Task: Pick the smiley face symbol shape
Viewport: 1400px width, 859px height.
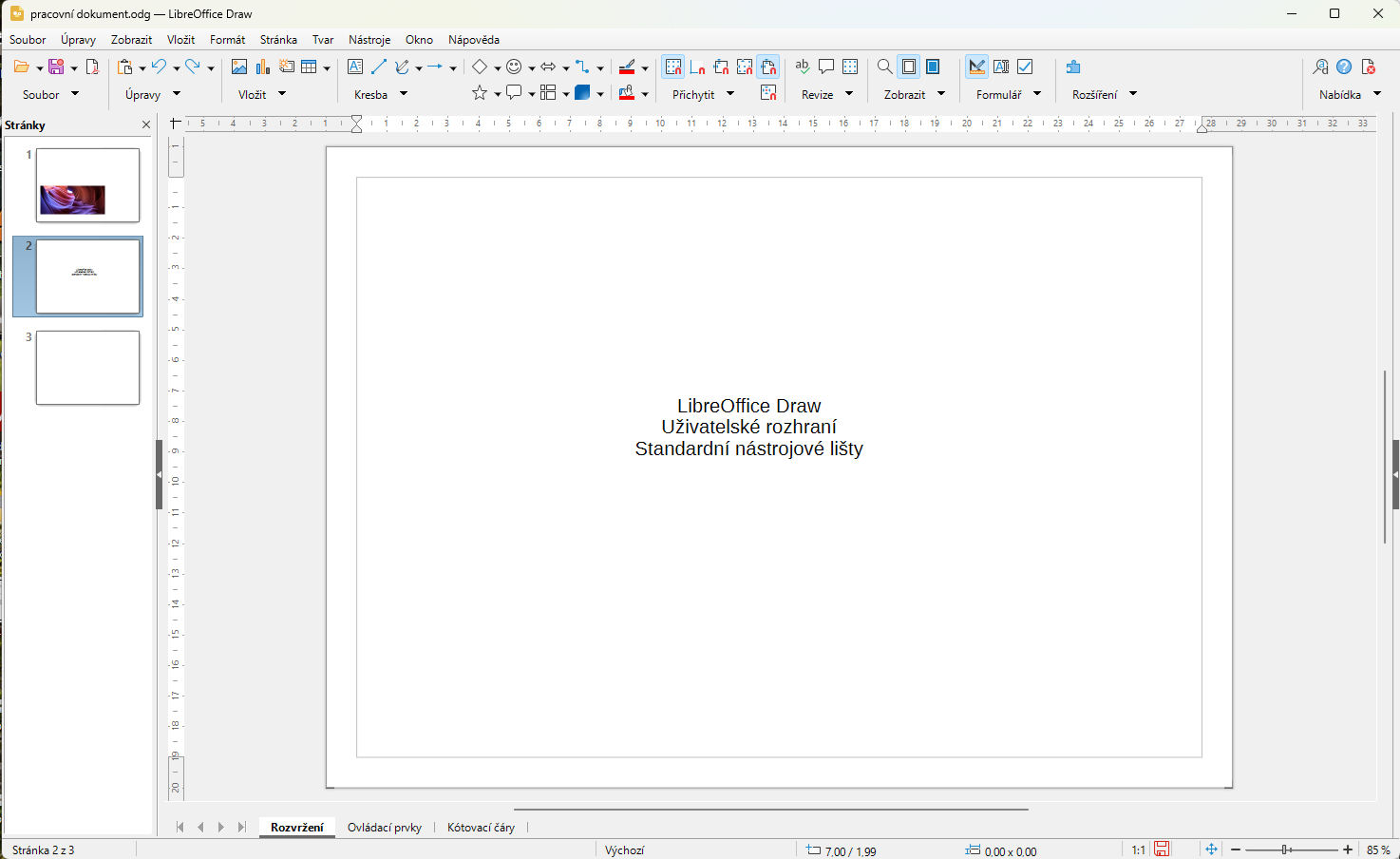Action: [514, 67]
